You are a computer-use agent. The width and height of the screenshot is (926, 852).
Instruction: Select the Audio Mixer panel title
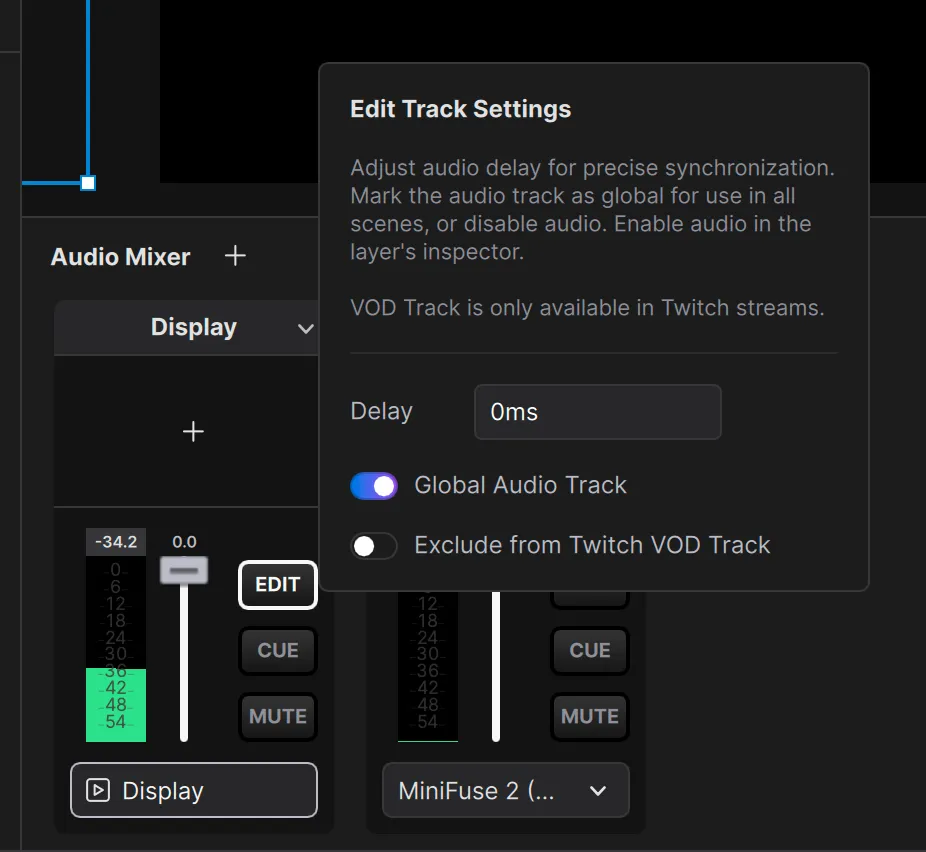[x=119, y=256]
